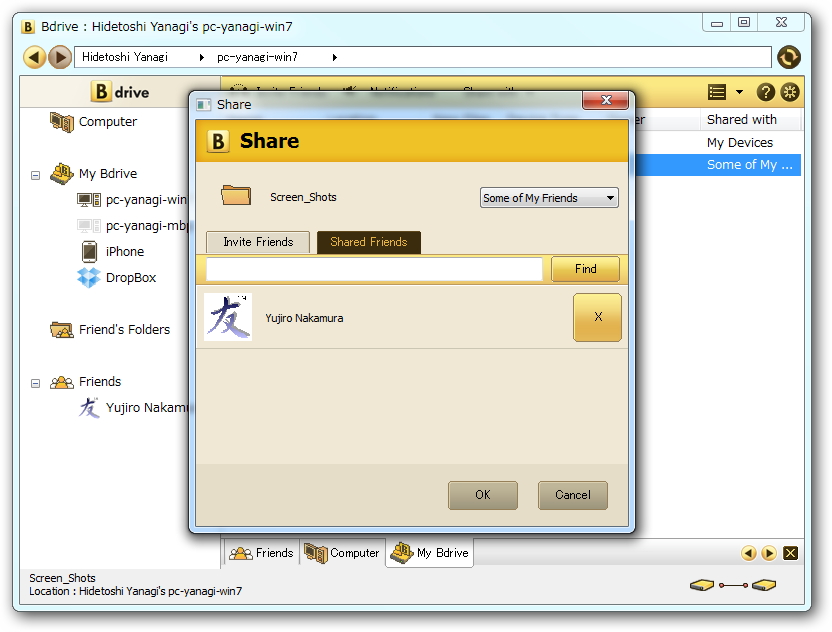Image resolution: width=832 pixels, height=632 pixels.
Task: Click the Bdrive B logo in the Share dialog header
Action: [x=218, y=141]
